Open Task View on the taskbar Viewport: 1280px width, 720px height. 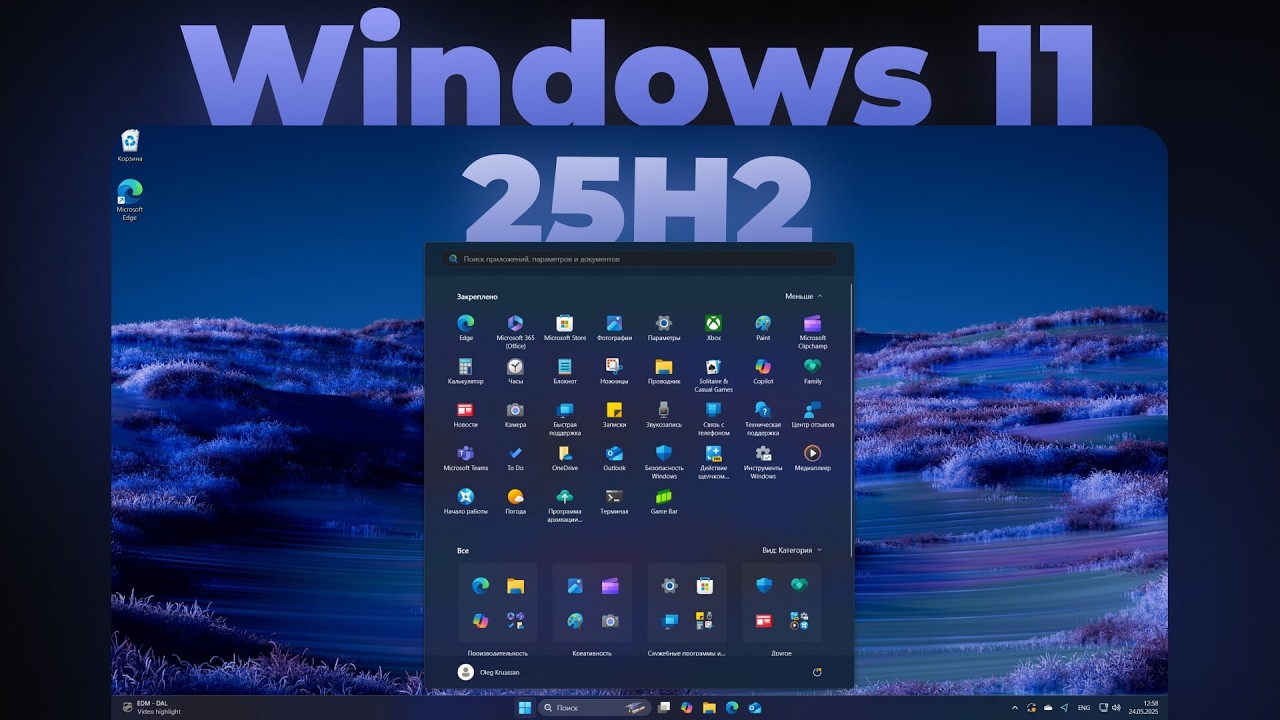coord(664,708)
